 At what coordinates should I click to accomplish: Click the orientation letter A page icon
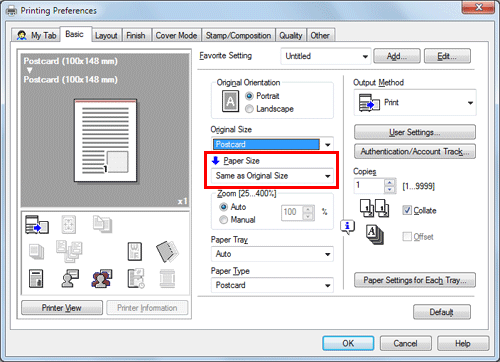pyautogui.click(x=230, y=101)
